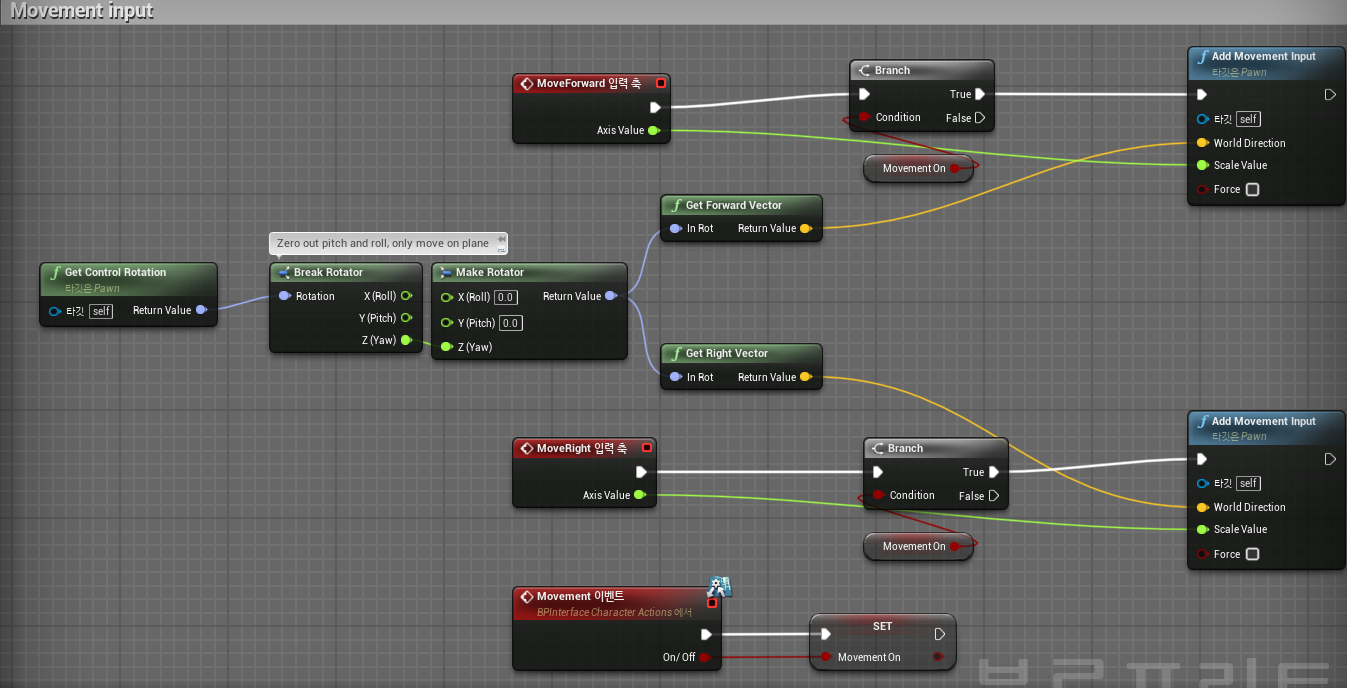Click the MoveForward node's Axis Value pin

click(653, 130)
